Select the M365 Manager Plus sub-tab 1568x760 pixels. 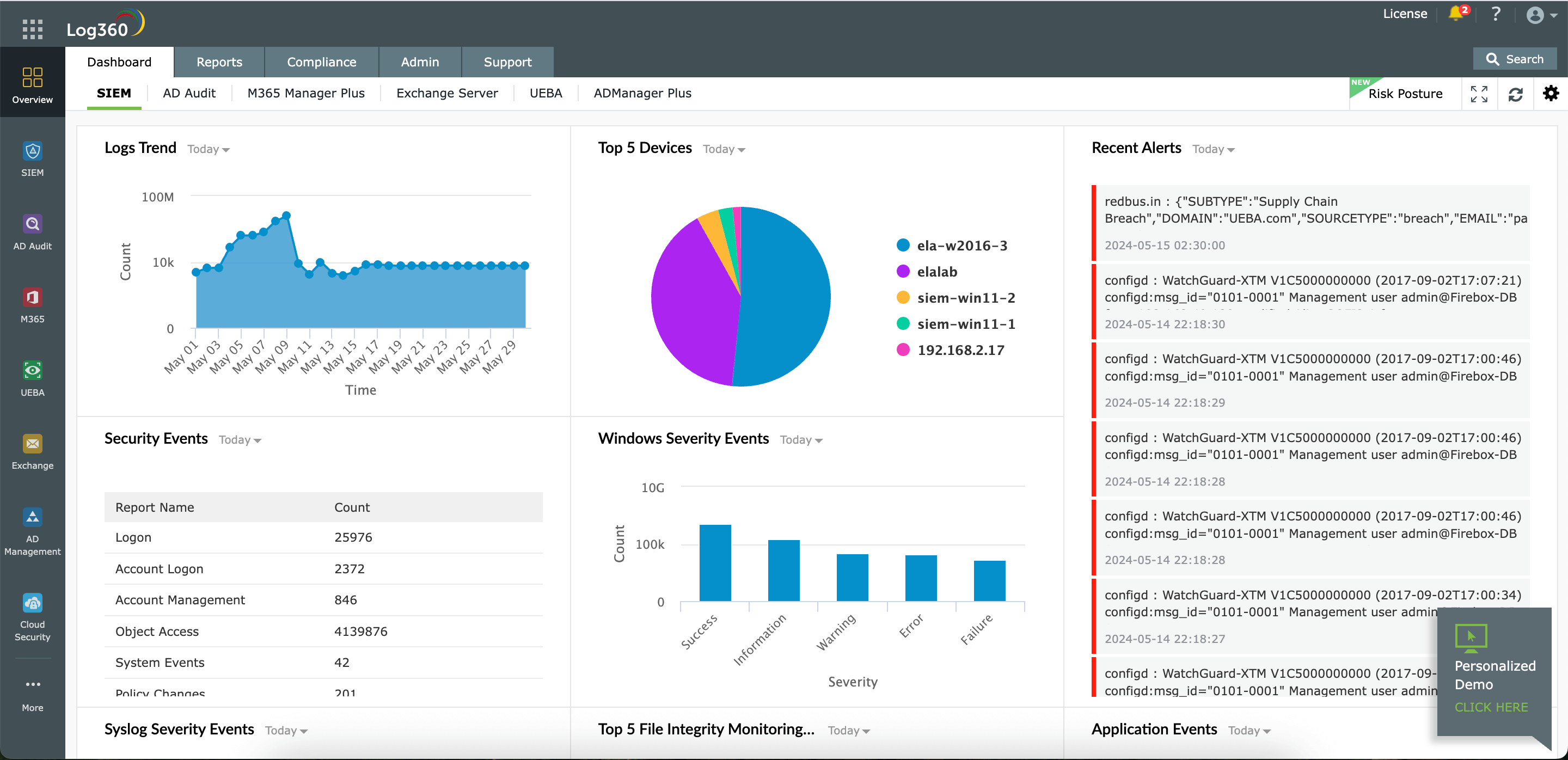click(x=305, y=93)
